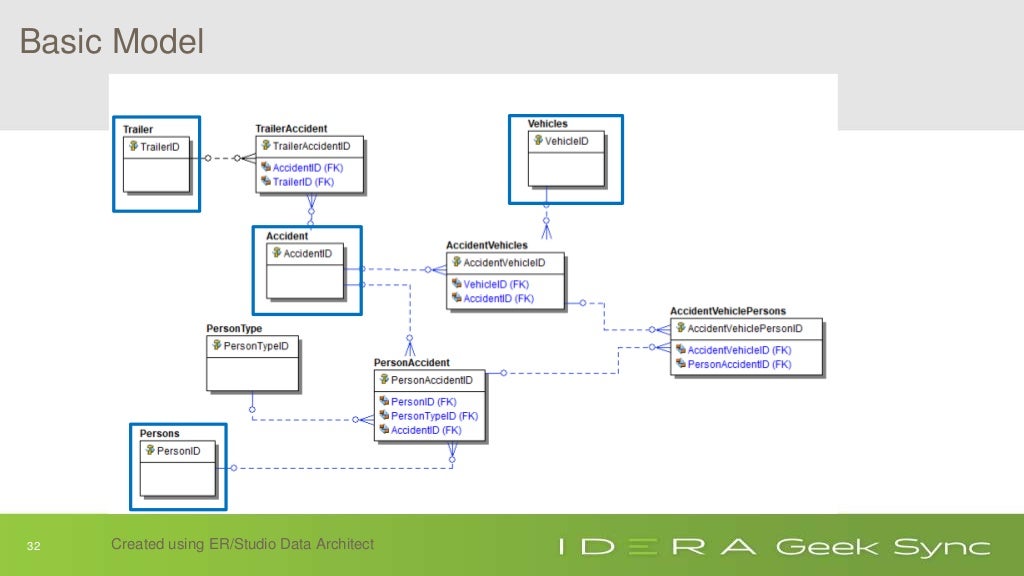The width and height of the screenshot is (1024, 576).
Task: Click the slide number 32
Action: click(33, 546)
